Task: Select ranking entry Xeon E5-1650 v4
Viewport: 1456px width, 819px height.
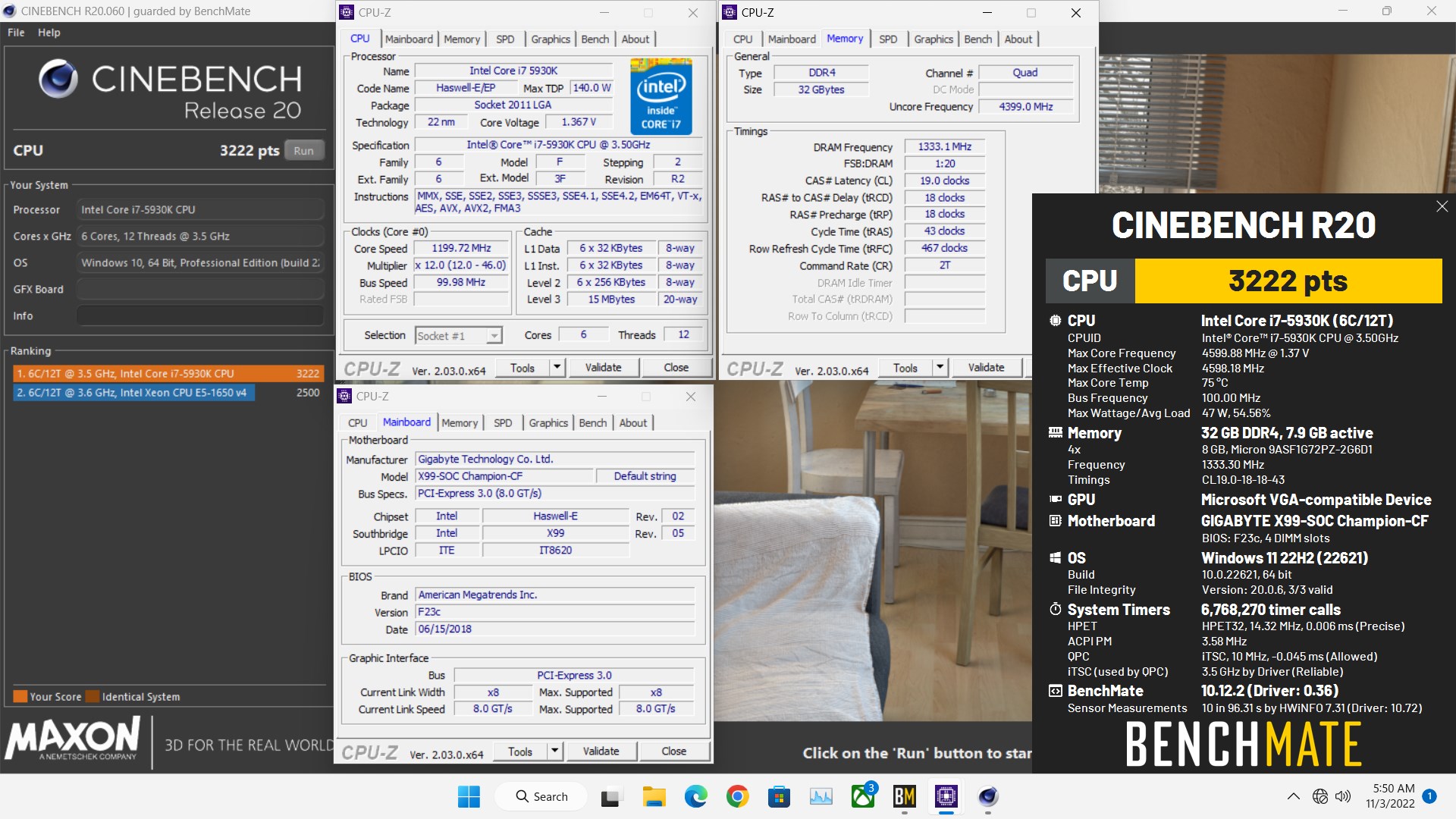Action: pyautogui.click(x=168, y=392)
